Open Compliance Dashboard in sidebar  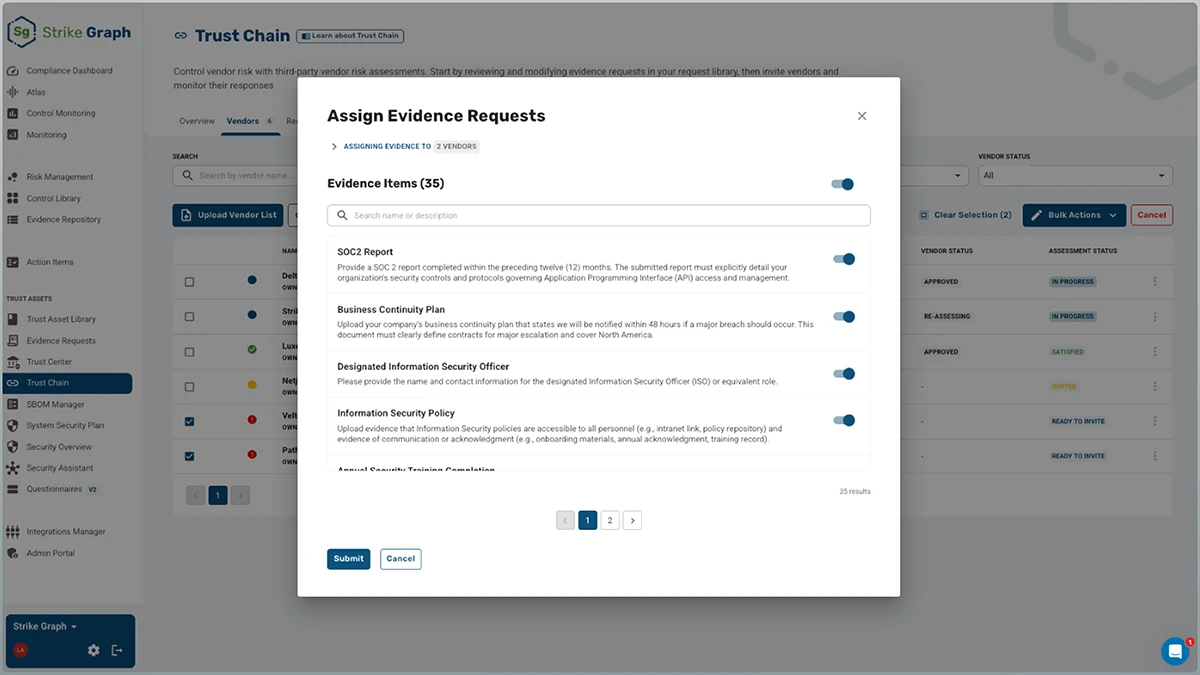point(68,71)
